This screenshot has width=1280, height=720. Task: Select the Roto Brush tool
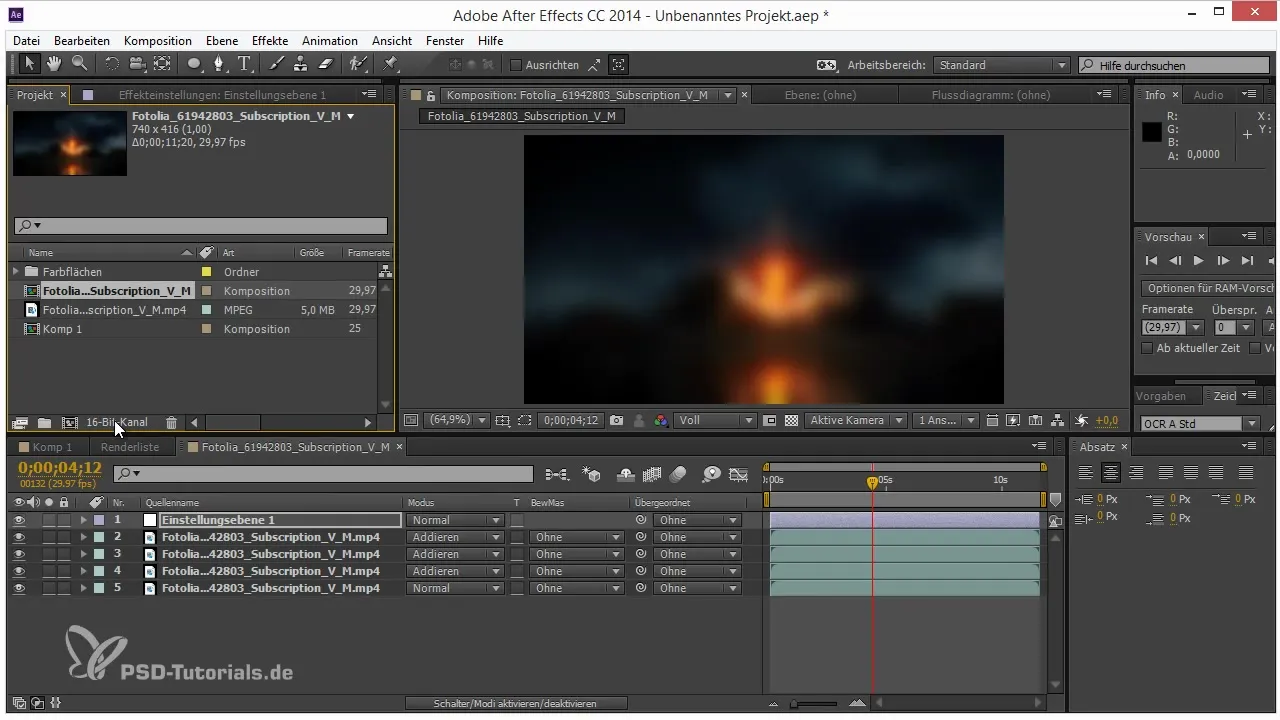click(357, 64)
